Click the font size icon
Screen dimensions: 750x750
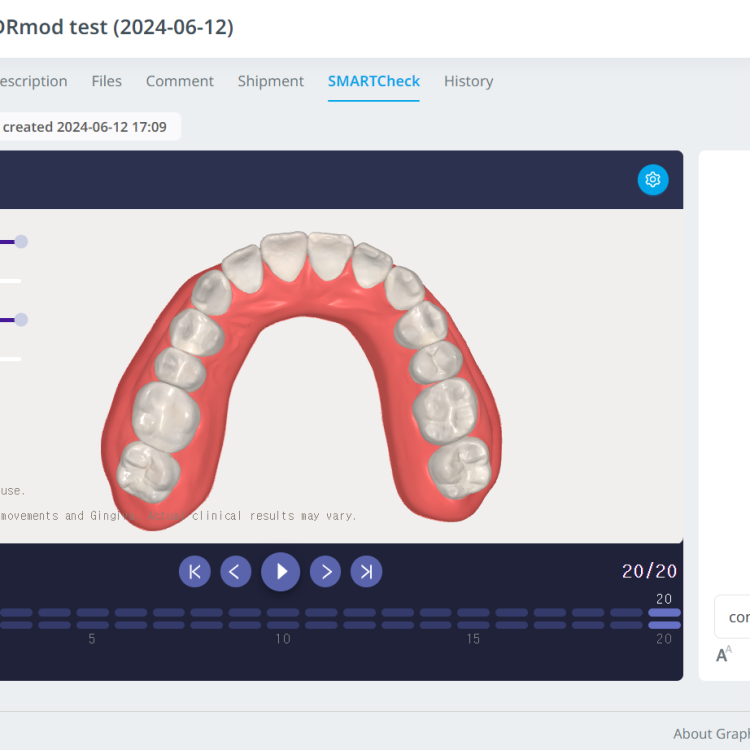(x=724, y=654)
